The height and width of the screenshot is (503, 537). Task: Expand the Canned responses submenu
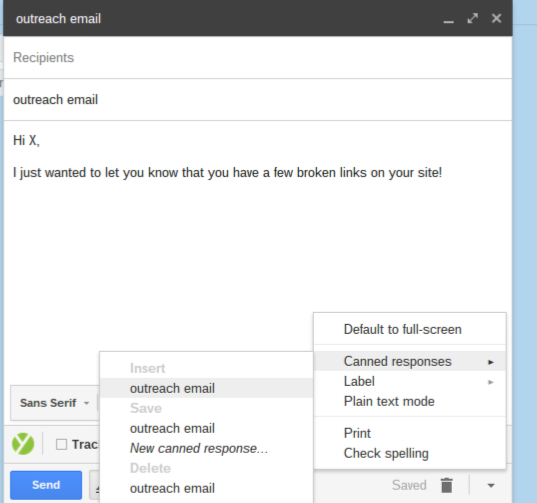tap(410, 362)
